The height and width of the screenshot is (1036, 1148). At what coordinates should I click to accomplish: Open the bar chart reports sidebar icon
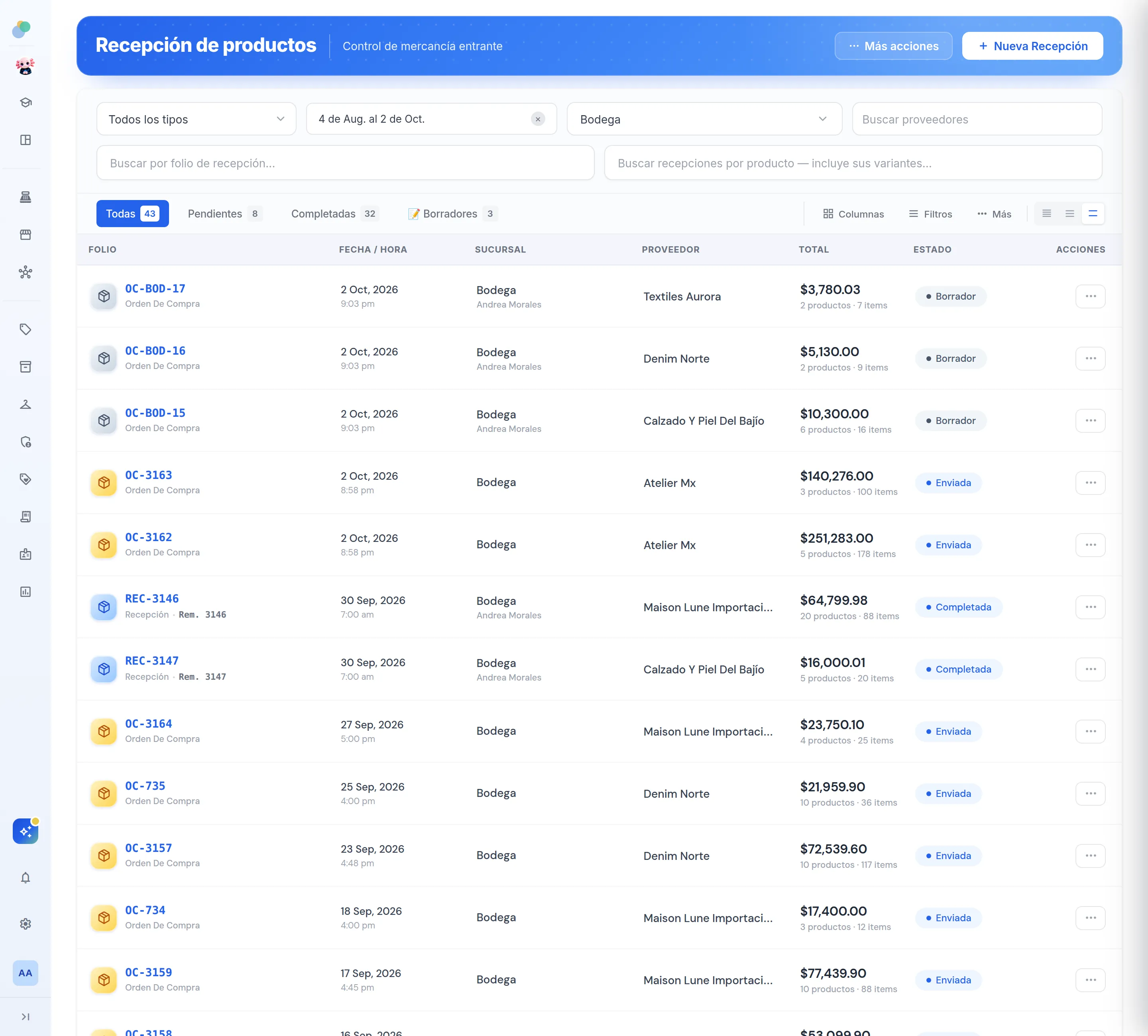pos(26,592)
